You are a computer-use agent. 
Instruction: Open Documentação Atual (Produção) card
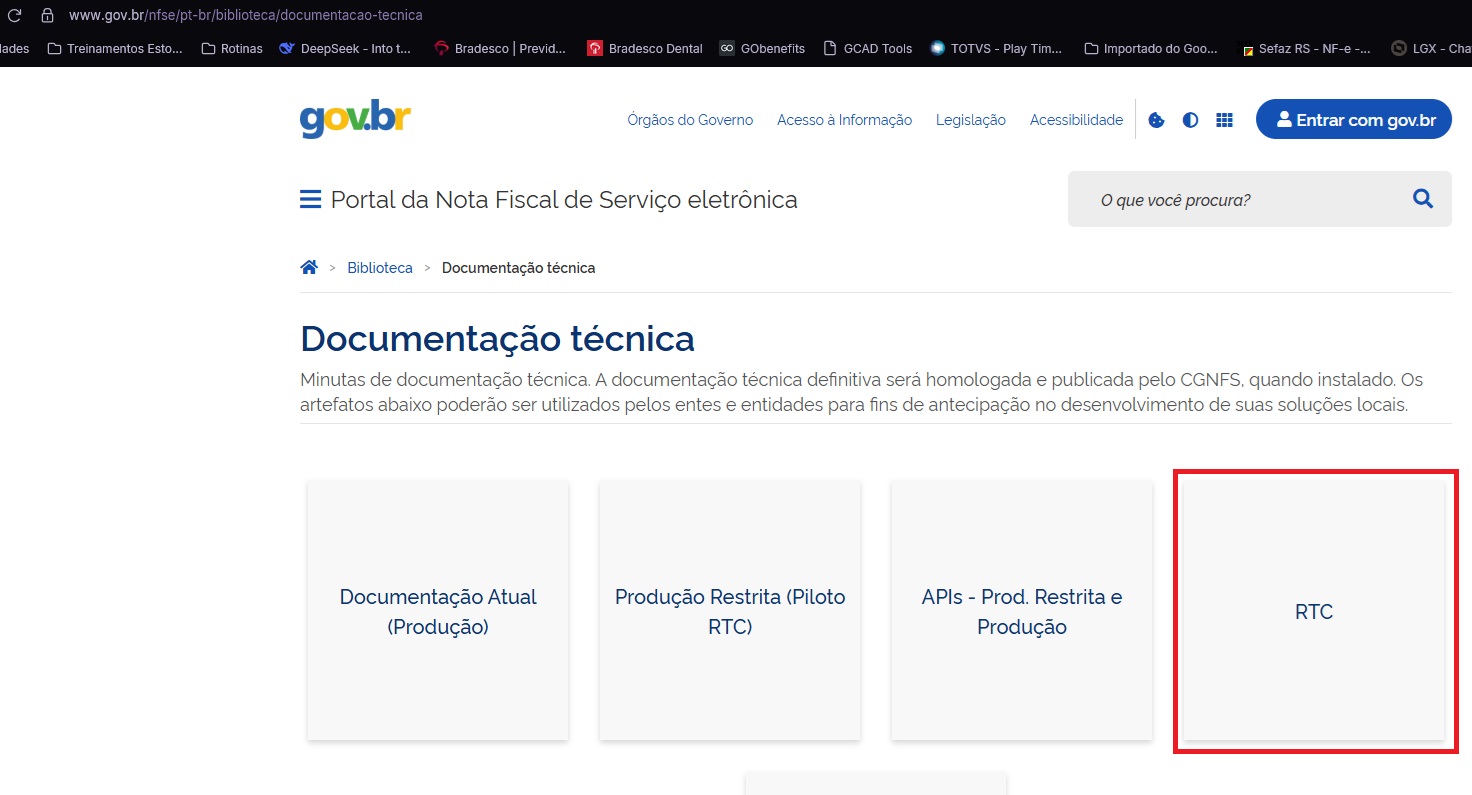(x=438, y=611)
